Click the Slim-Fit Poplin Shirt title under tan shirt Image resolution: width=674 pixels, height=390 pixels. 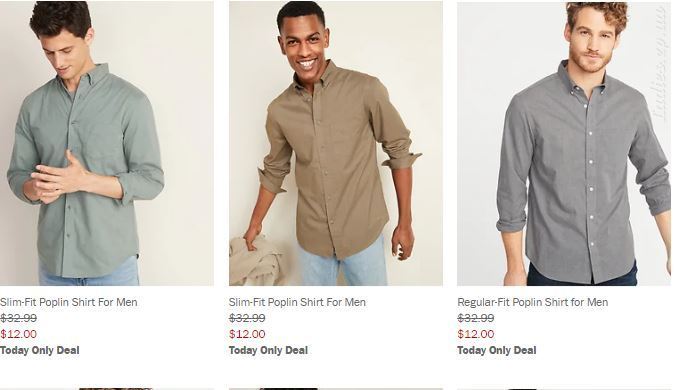click(297, 302)
